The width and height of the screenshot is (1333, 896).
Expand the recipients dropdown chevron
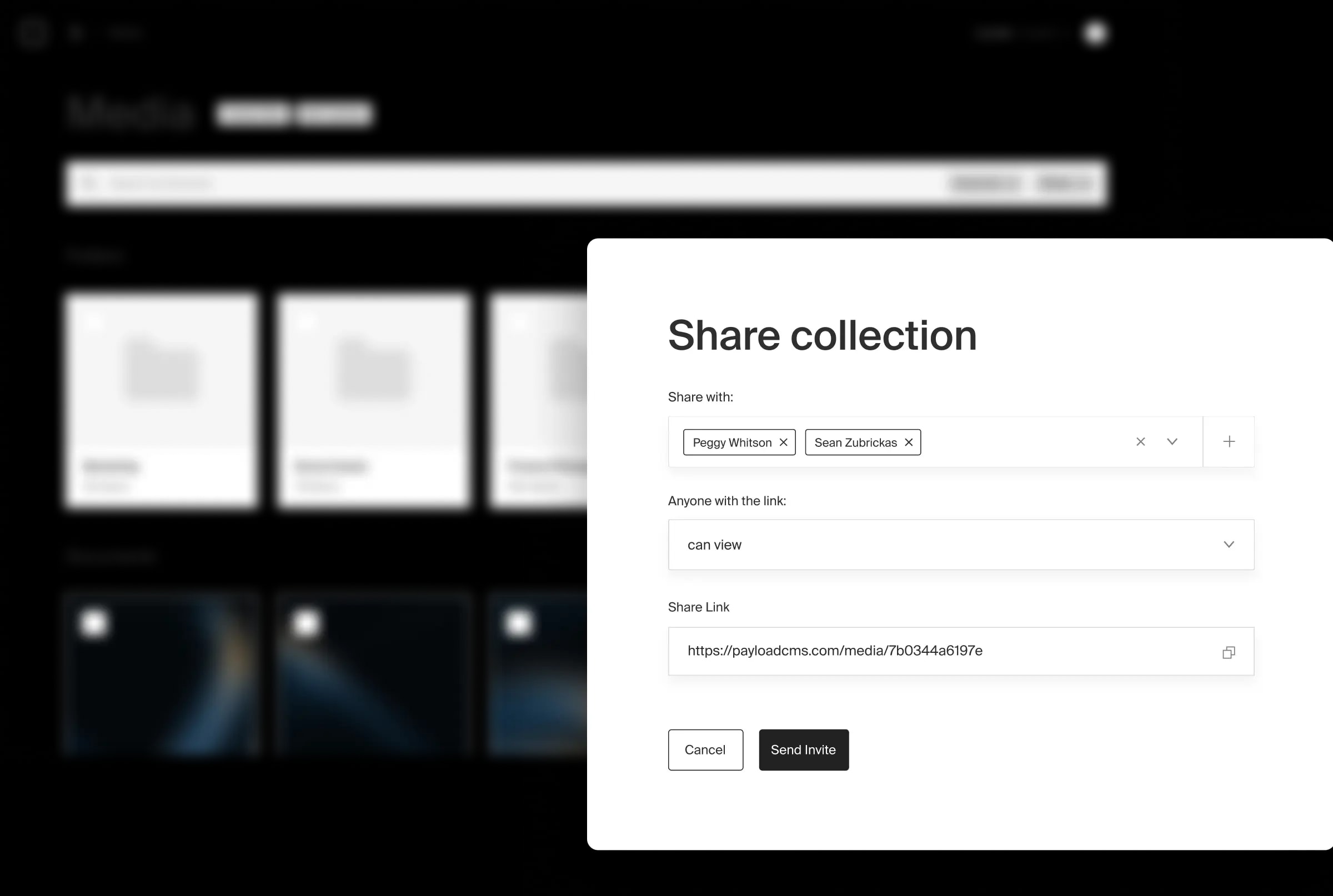1172,441
